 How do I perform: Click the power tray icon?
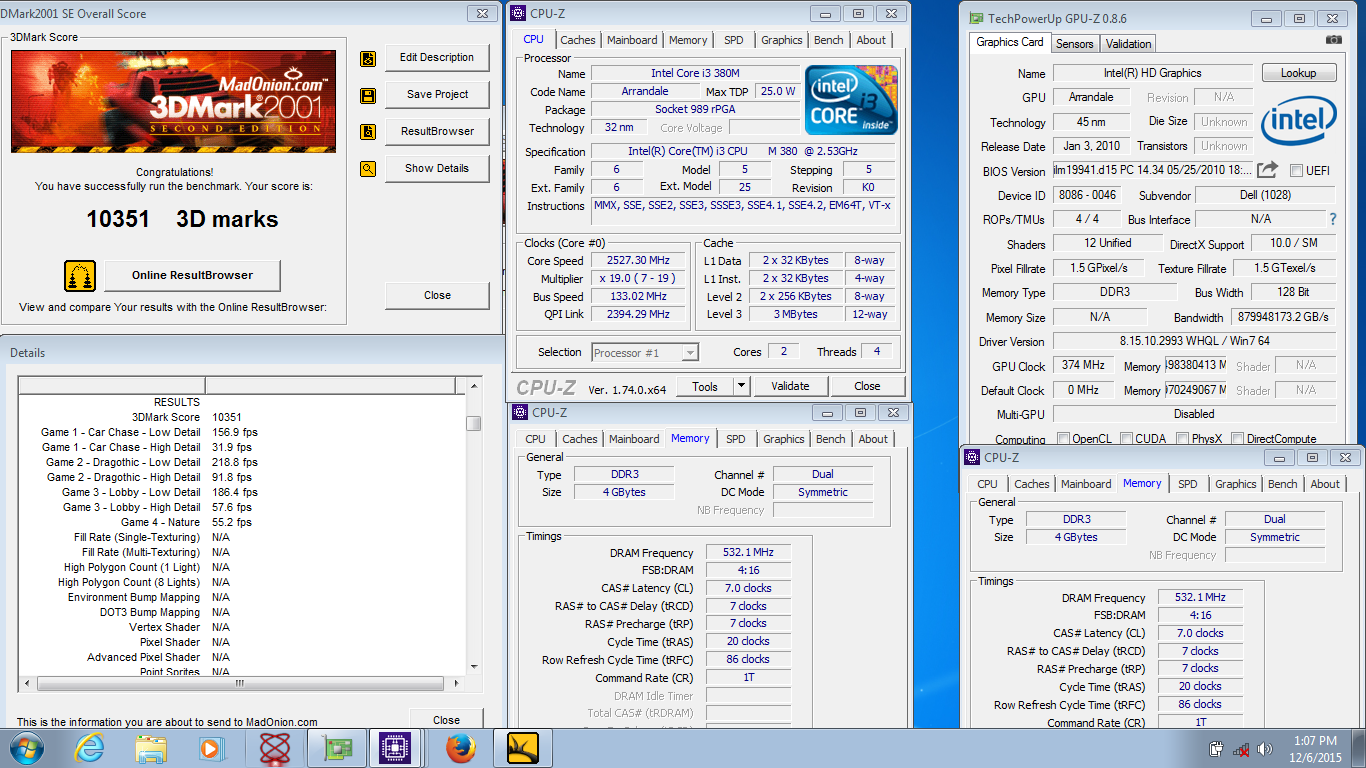(x=1217, y=749)
